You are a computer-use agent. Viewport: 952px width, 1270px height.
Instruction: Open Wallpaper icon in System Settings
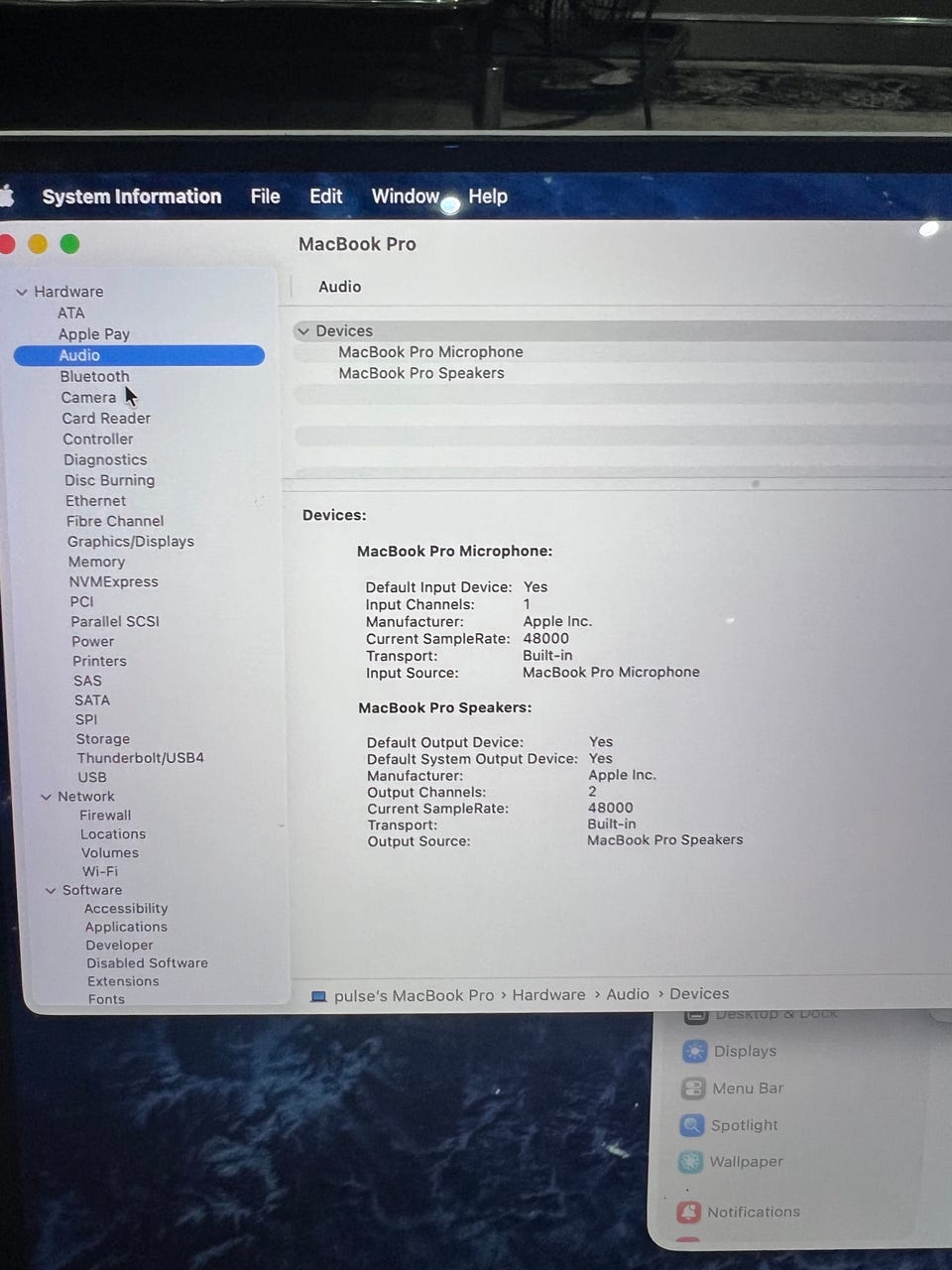click(x=690, y=1162)
